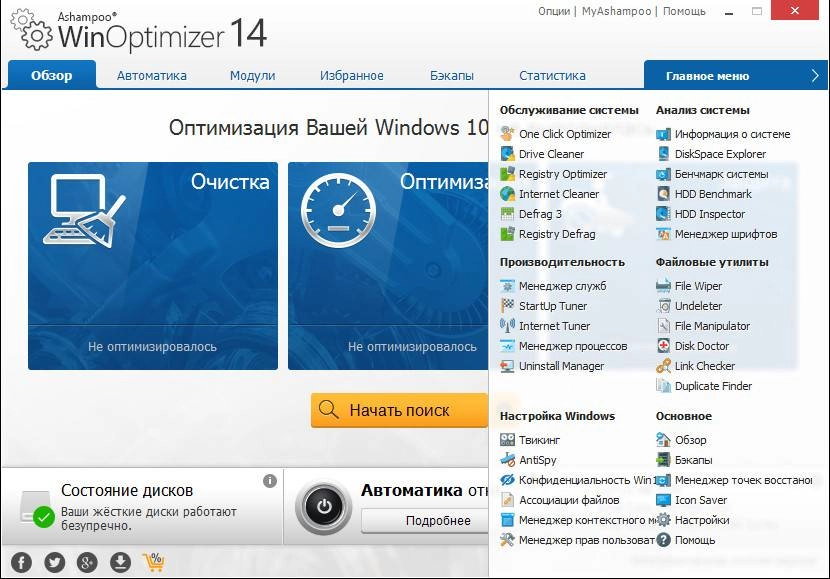The image size is (830, 579).
Task: Start Internet Cleaner via its globe icon
Action: [x=507, y=194]
